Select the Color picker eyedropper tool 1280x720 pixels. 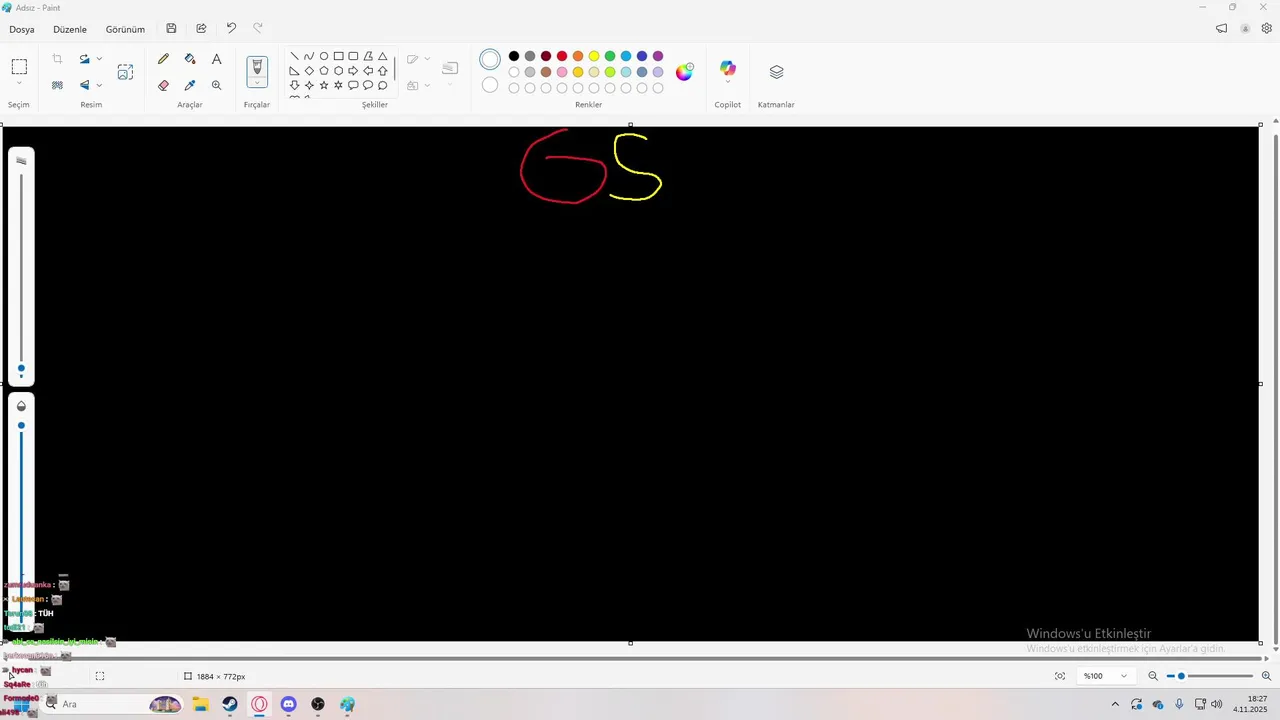point(190,85)
